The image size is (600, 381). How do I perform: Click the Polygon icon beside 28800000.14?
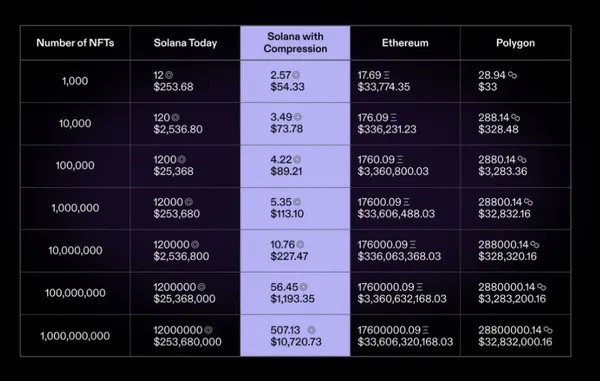(x=548, y=330)
